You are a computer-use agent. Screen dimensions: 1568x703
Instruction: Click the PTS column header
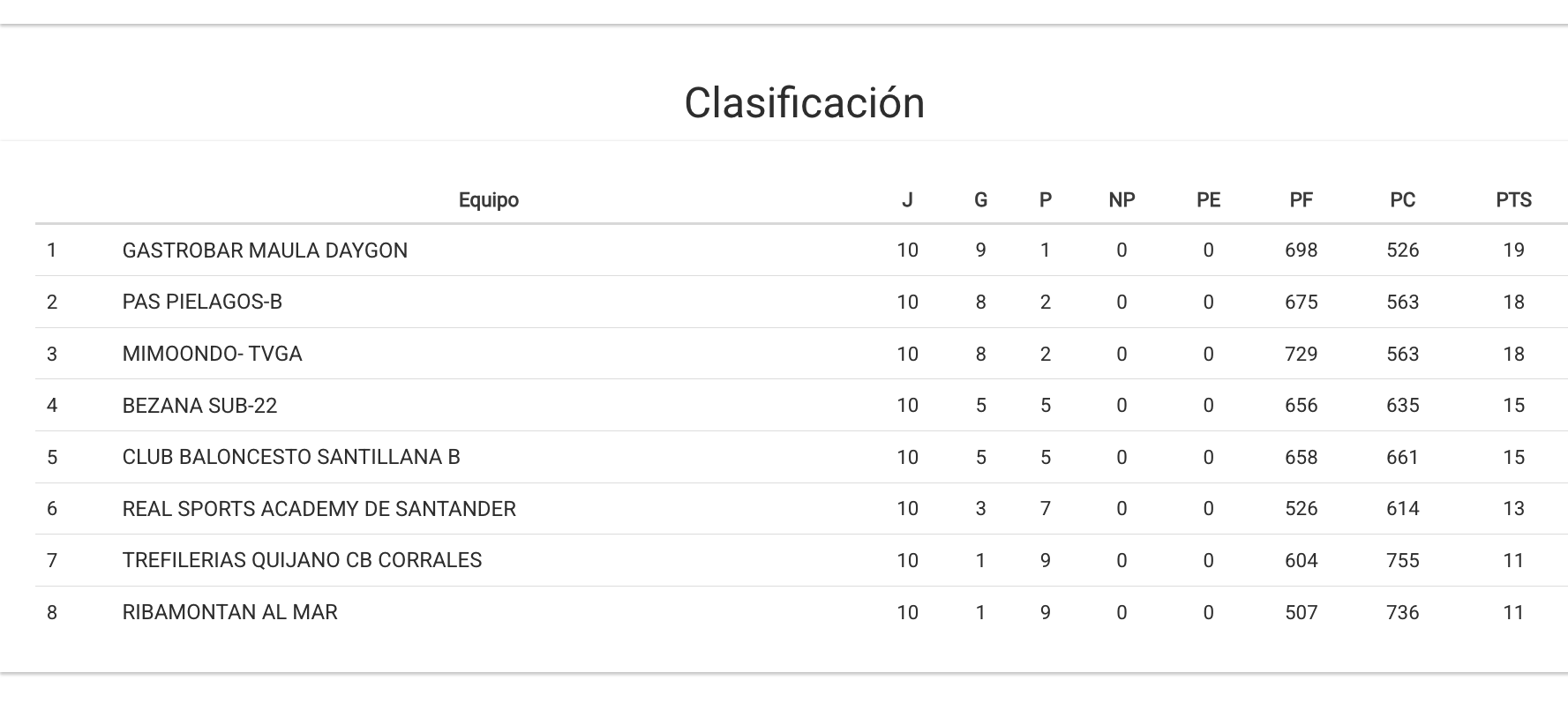(x=1513, y=200)
